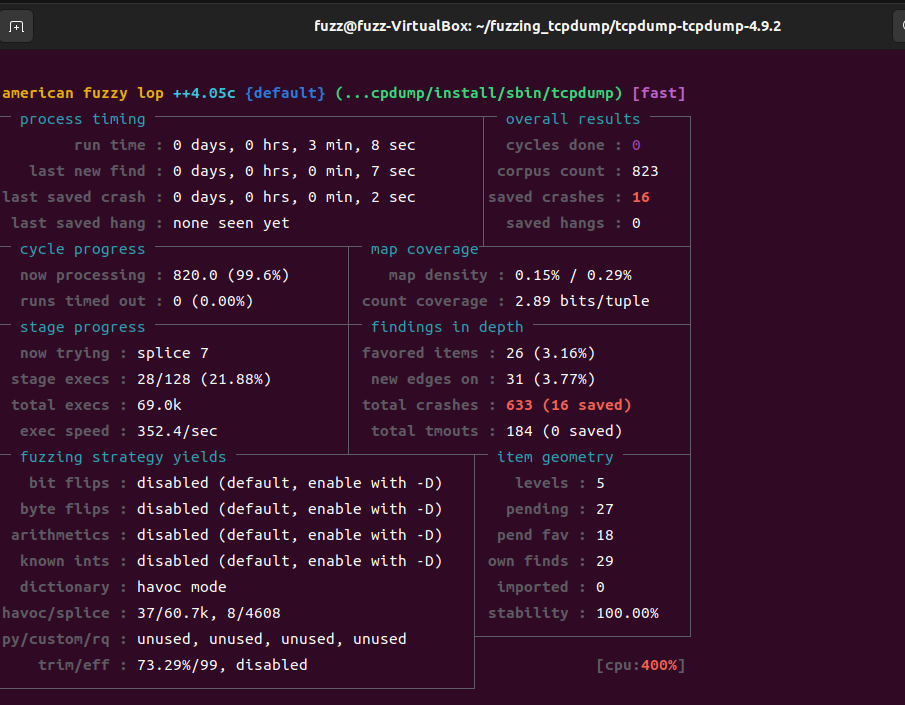Image resolution: width=905 pixels, height=705 pixels.
Task: Click the 'item geometry' section header
Action: coord(555,457)
